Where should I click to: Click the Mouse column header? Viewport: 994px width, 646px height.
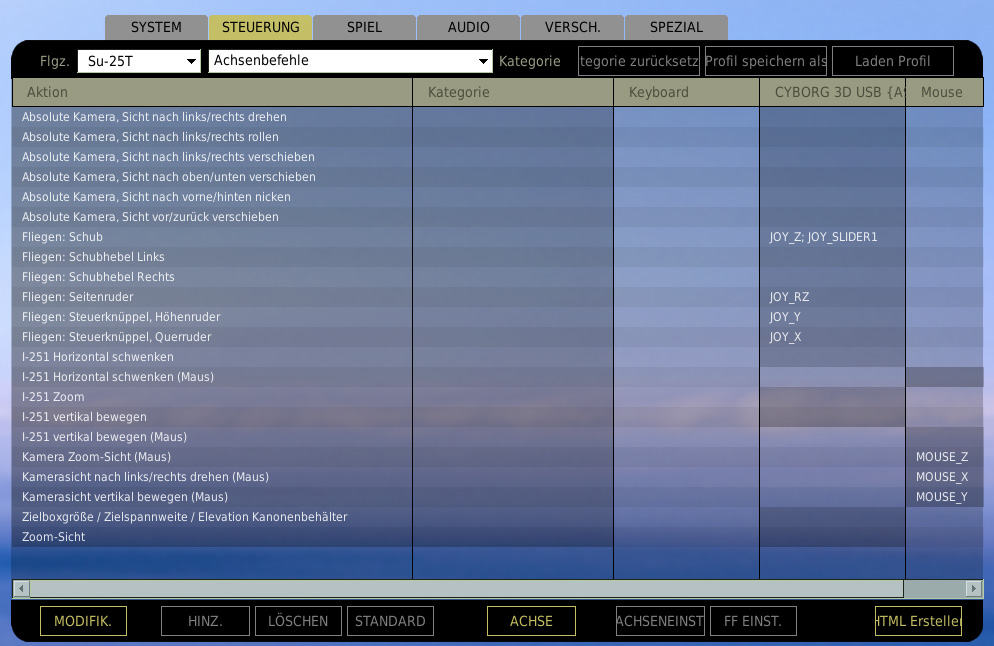click(945, 92)
